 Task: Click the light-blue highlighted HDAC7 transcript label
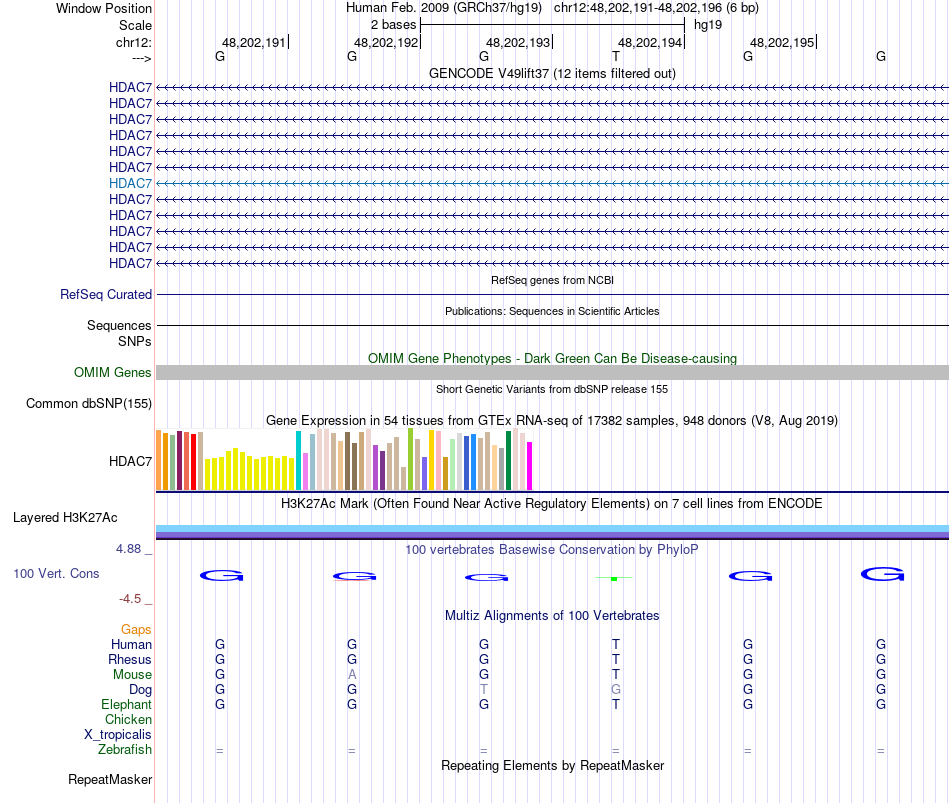click(x=130, y=184)
